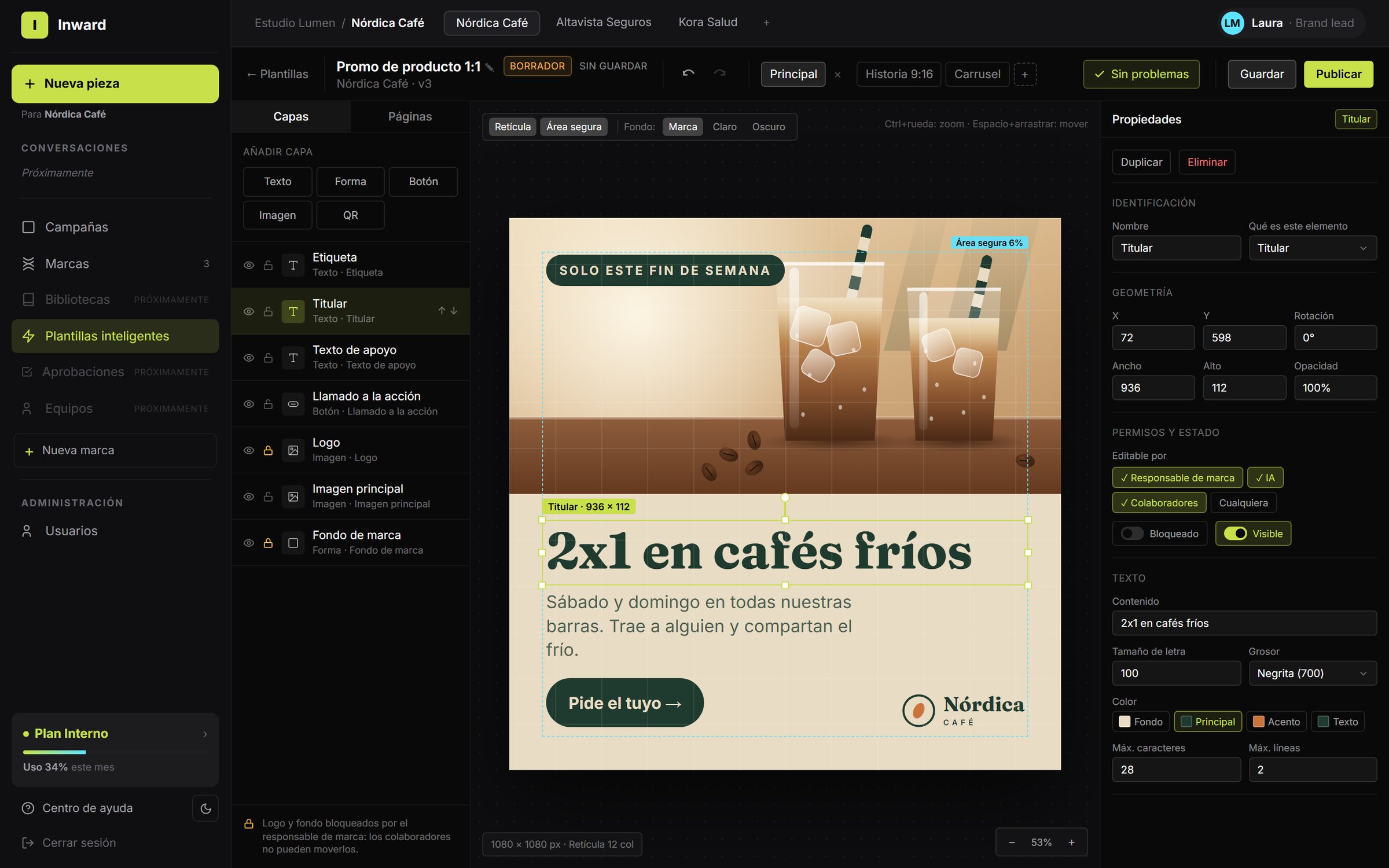The width and height of the screenshot is (1389, 868).
Task: Move Titular layer up with arrow
Action: 442,311
